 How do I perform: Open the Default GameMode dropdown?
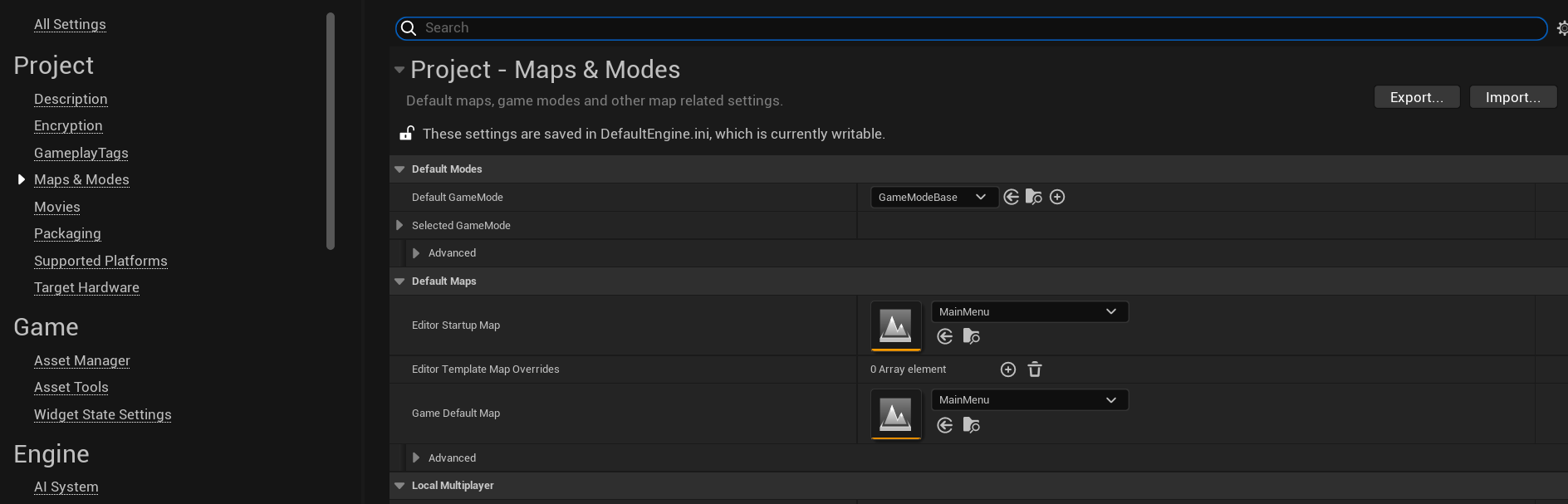pos(933,197)
